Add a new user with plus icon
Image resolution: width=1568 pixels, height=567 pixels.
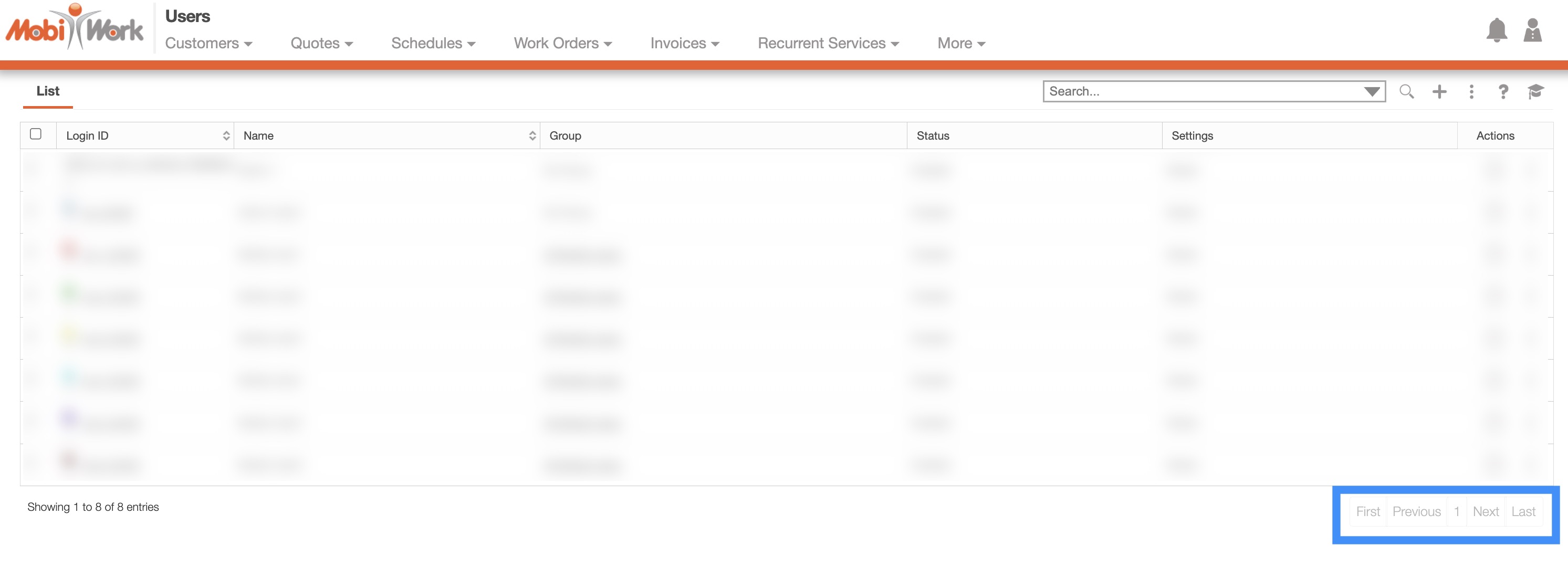pyautogui.click(x=1439, y=91)
